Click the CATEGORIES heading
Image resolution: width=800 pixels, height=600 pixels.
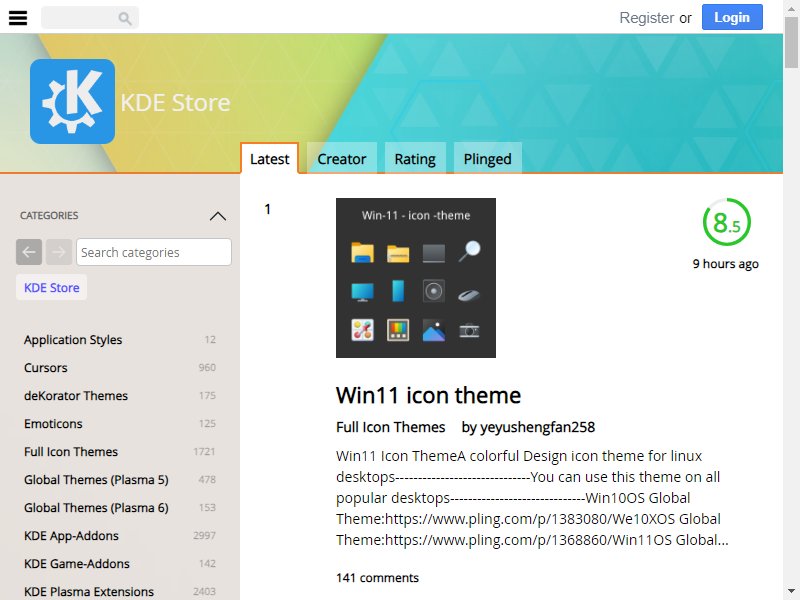pos(49,216)
